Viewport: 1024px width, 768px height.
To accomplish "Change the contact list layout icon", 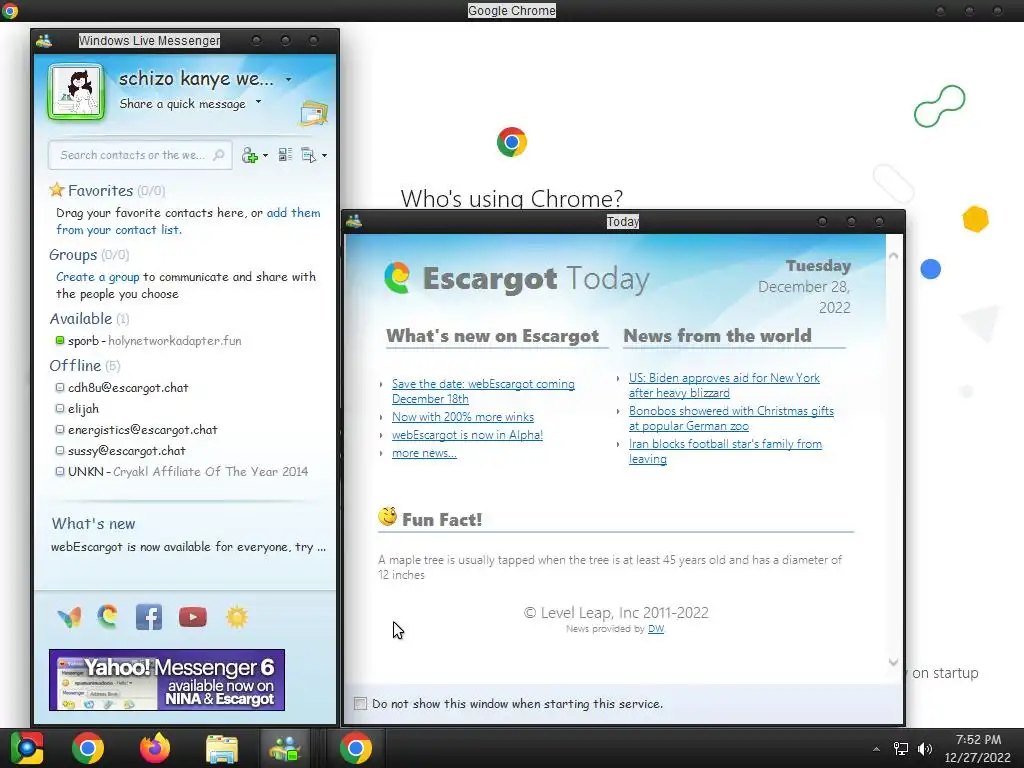I will pyautogui.click(x=285, y=155).
